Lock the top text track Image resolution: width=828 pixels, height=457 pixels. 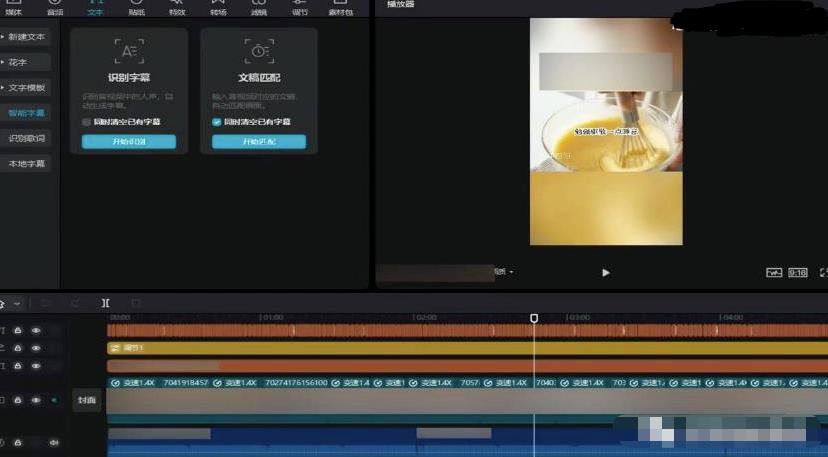(x=18, y=330)
